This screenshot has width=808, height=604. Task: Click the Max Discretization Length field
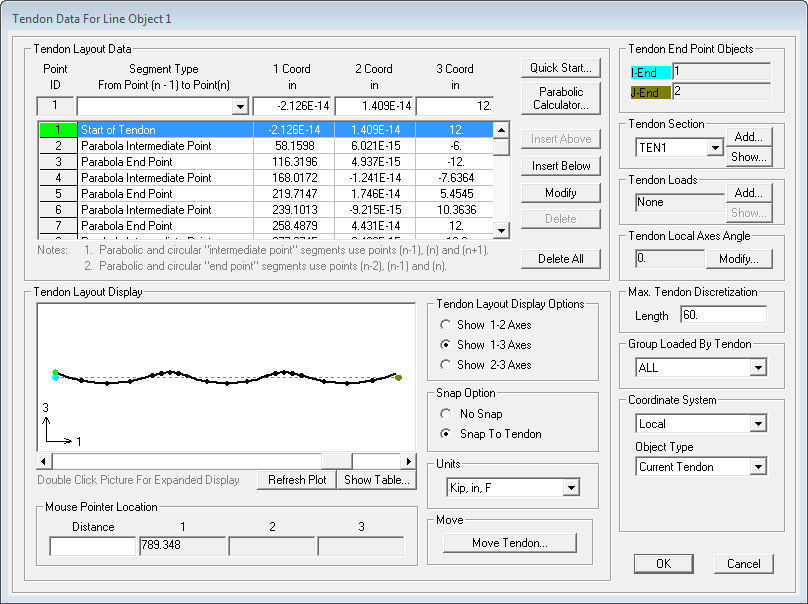click(x=723, y=314)
